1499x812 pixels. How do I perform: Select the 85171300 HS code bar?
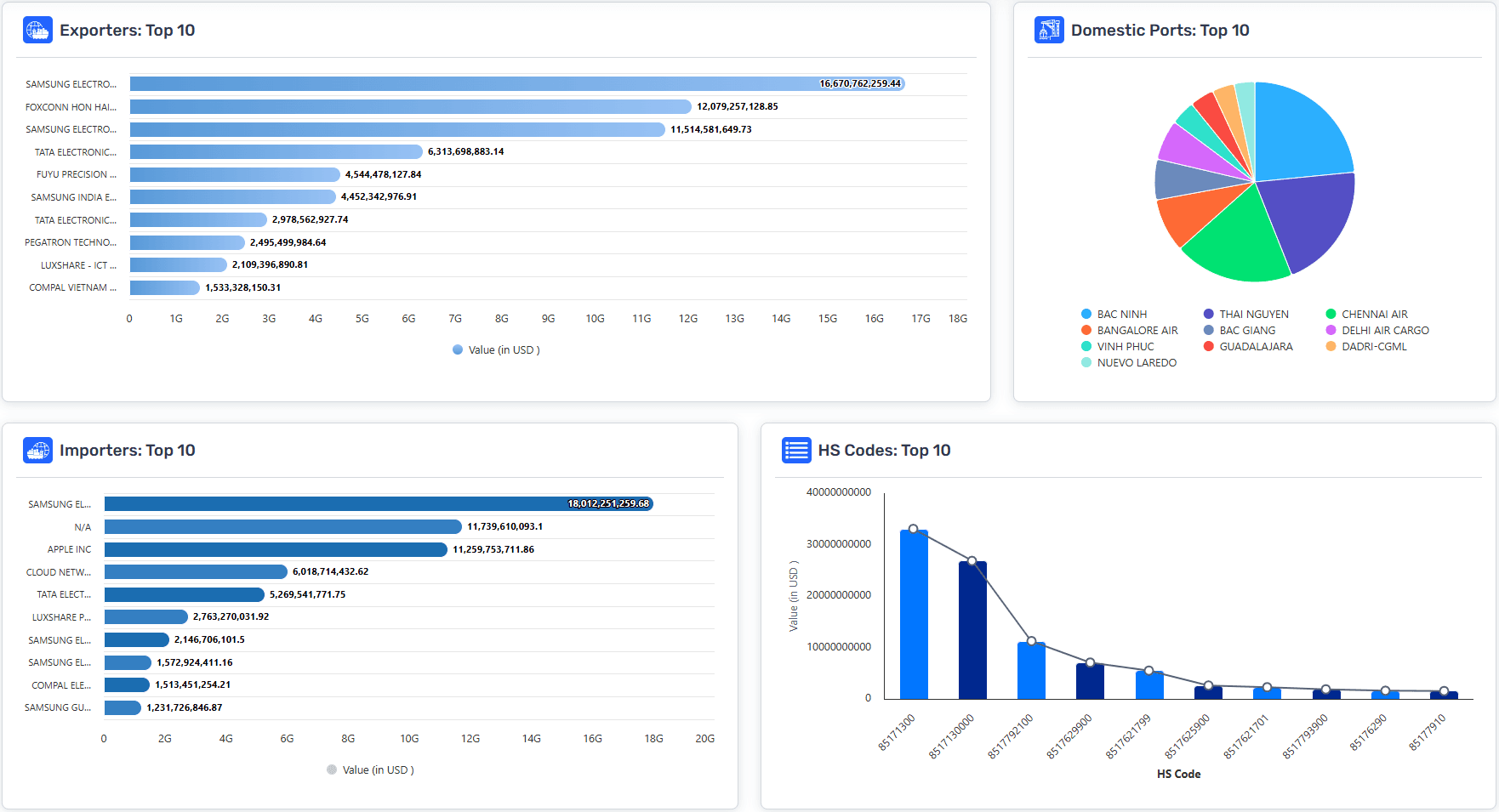(x=914, y=614)
